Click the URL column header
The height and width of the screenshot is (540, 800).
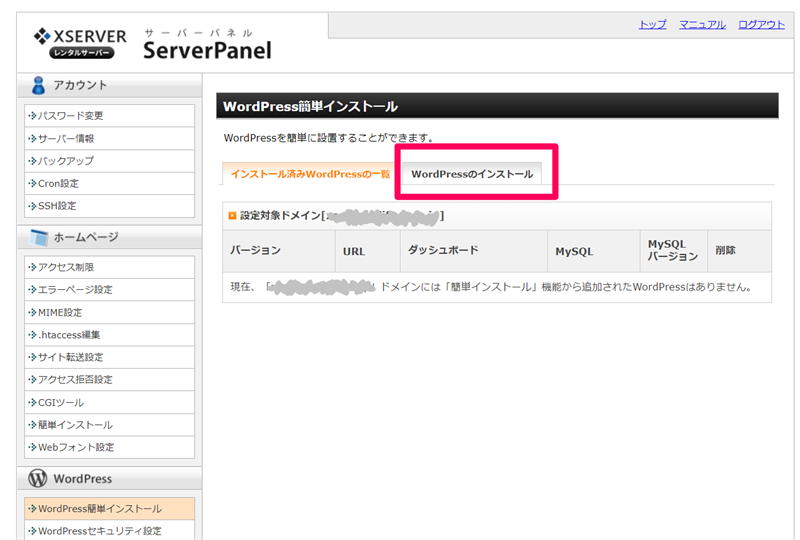367,251
